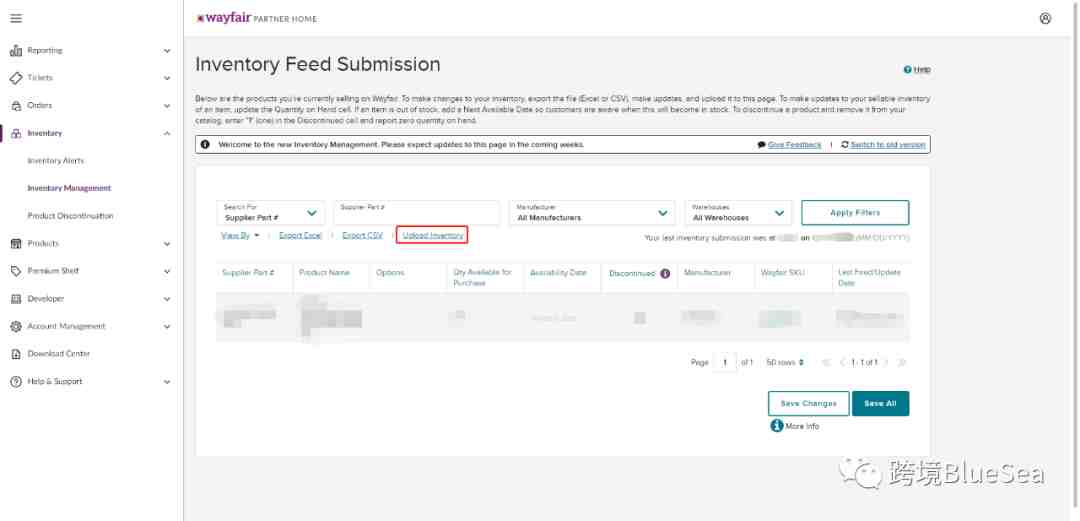This screenshot has height=521, width=1080.
Task: Expand the Reporting menu chevron
Action: tap(167, 50)
